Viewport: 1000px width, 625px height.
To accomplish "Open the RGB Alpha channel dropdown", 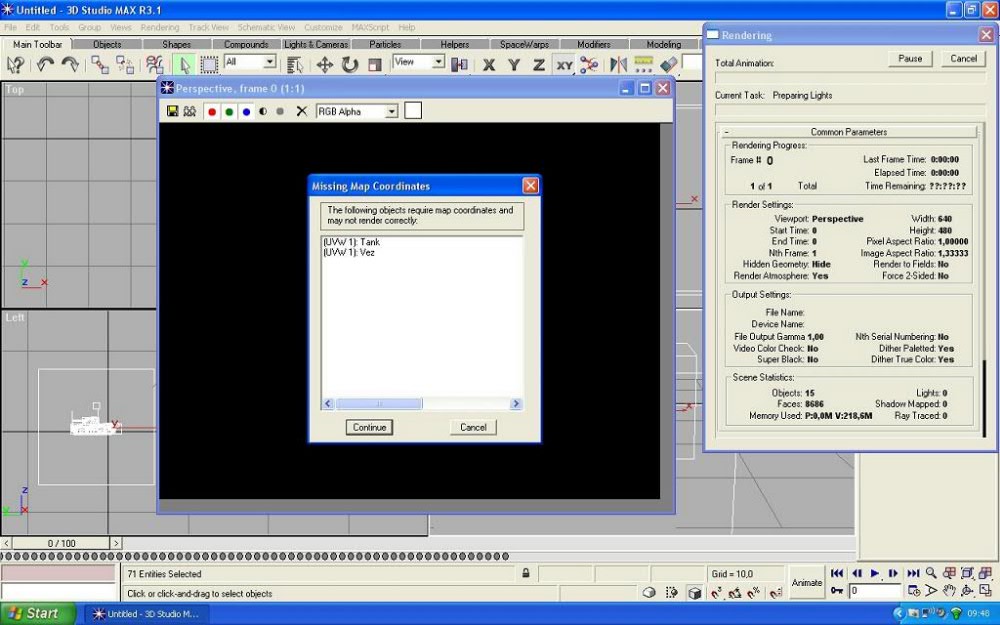I will click(357, 111).
